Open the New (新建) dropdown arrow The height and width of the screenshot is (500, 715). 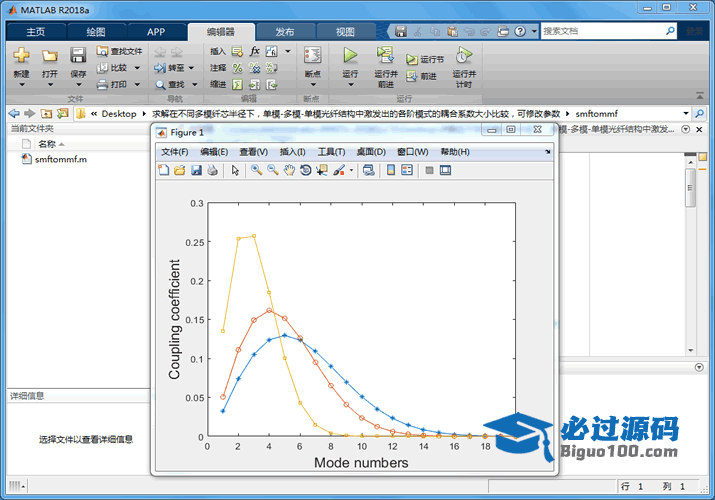21,85
